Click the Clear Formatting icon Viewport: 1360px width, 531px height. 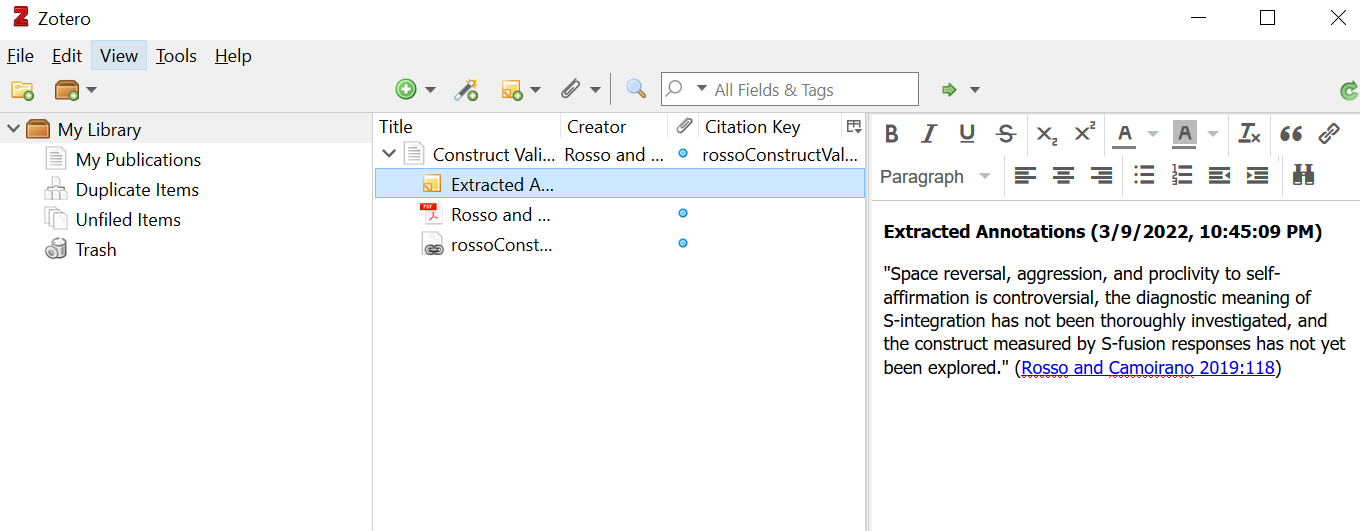[1250, 133]
